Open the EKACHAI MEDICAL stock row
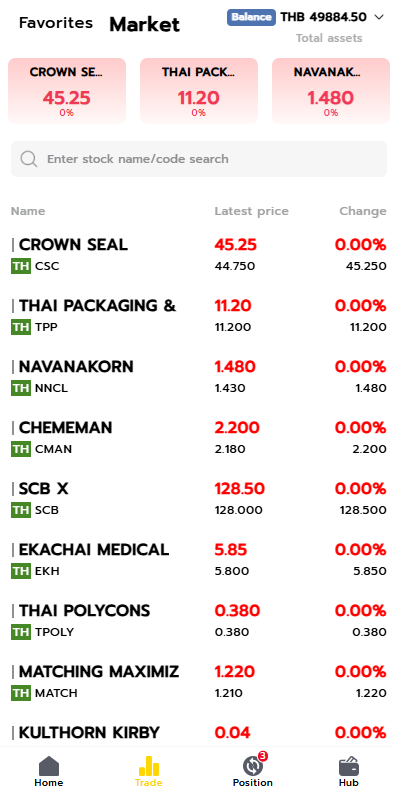The image size is (394, 793). pyautogui.click(x=199, y=560)
